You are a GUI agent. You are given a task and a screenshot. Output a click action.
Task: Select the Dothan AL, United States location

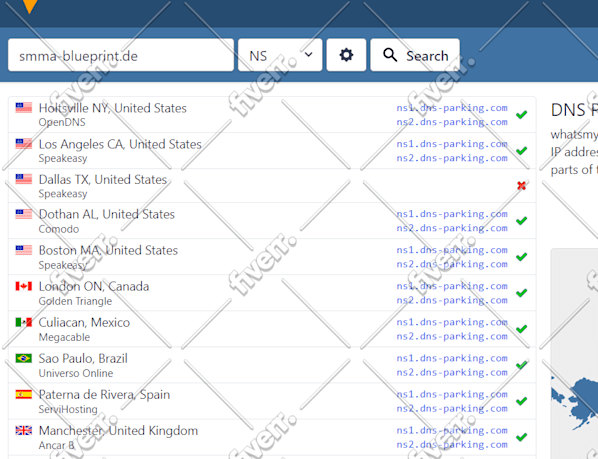107,214
